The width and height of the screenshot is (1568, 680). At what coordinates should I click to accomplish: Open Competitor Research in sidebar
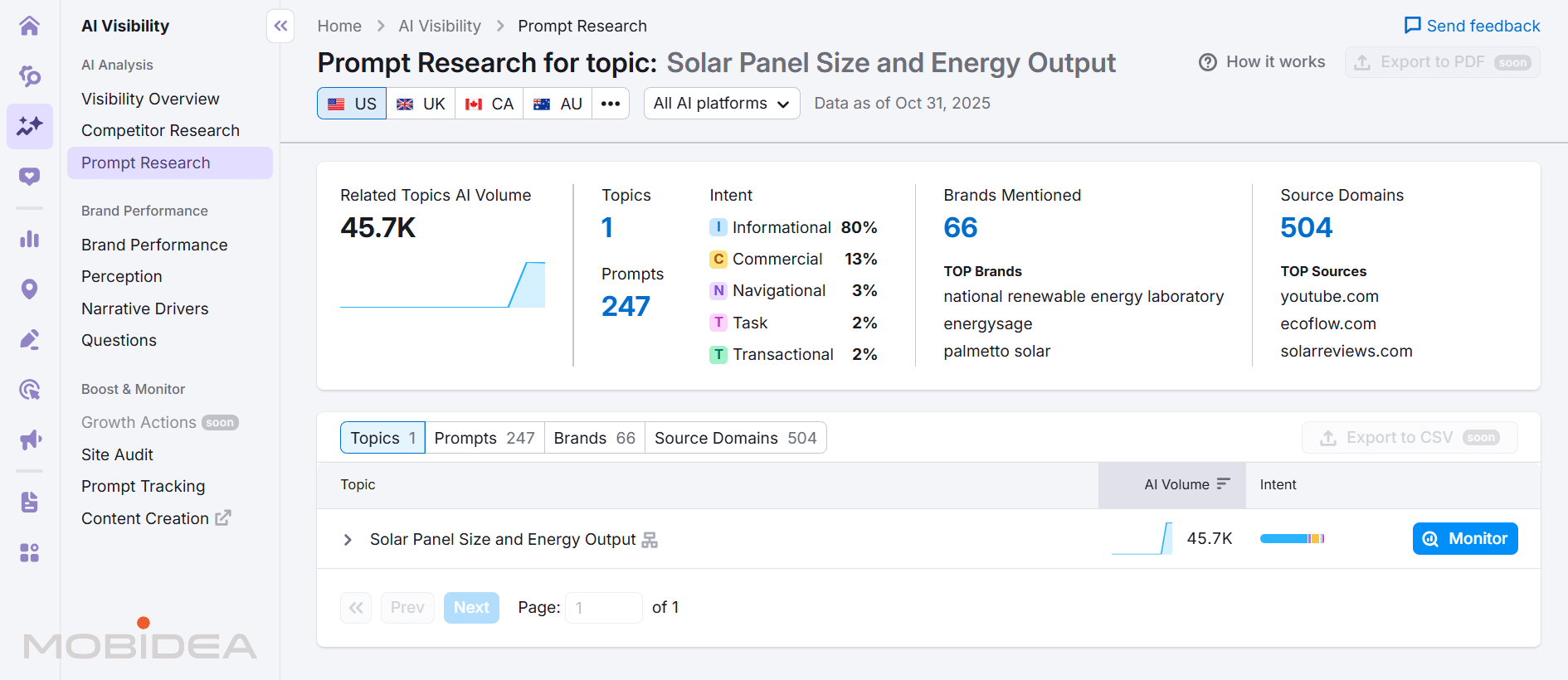click(x=160, y=130)
